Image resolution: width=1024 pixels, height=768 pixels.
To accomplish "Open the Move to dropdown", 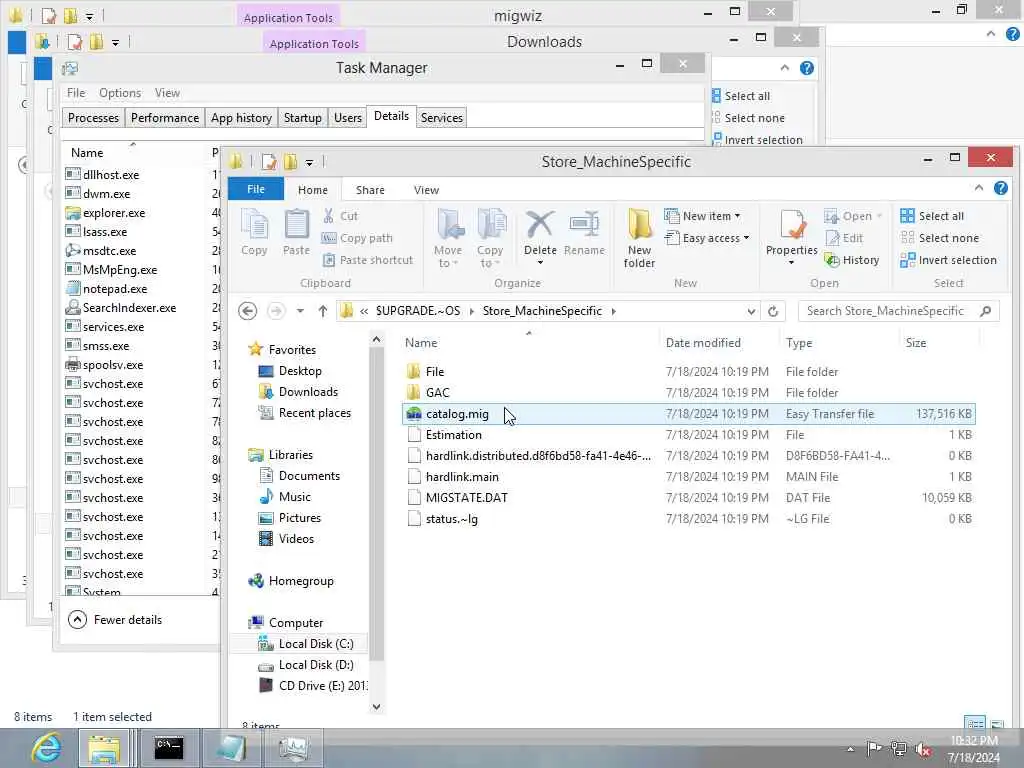I will 448,238.
